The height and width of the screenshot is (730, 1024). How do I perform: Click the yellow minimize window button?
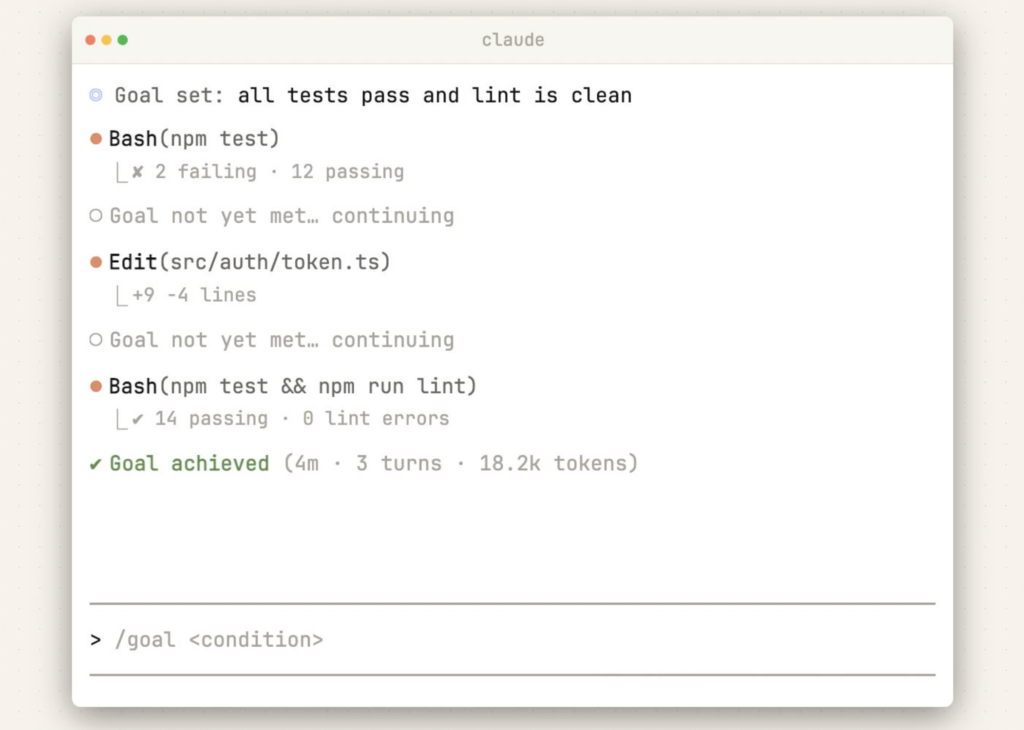tap(106, 40)
